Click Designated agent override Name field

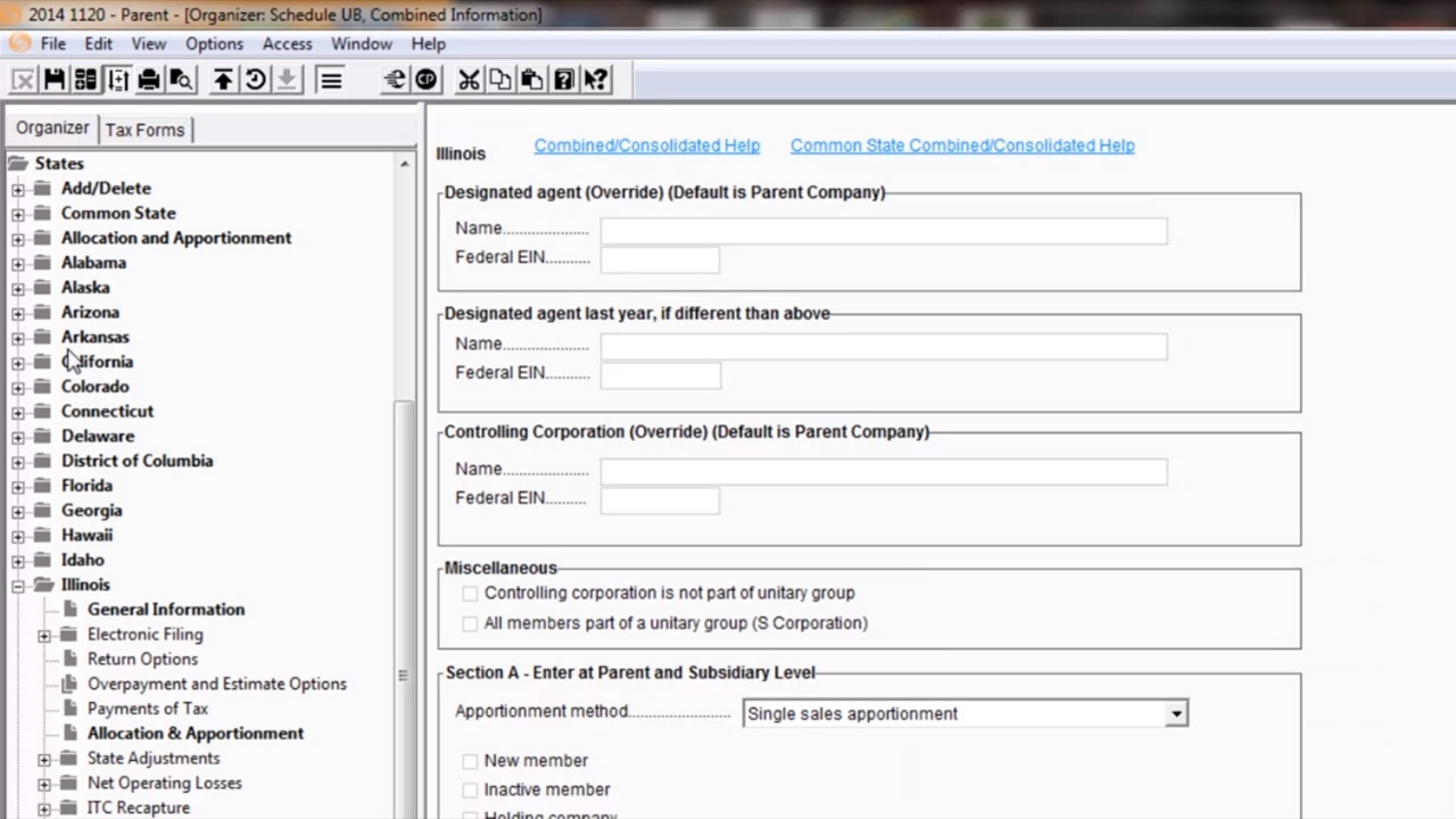[883, 231]
